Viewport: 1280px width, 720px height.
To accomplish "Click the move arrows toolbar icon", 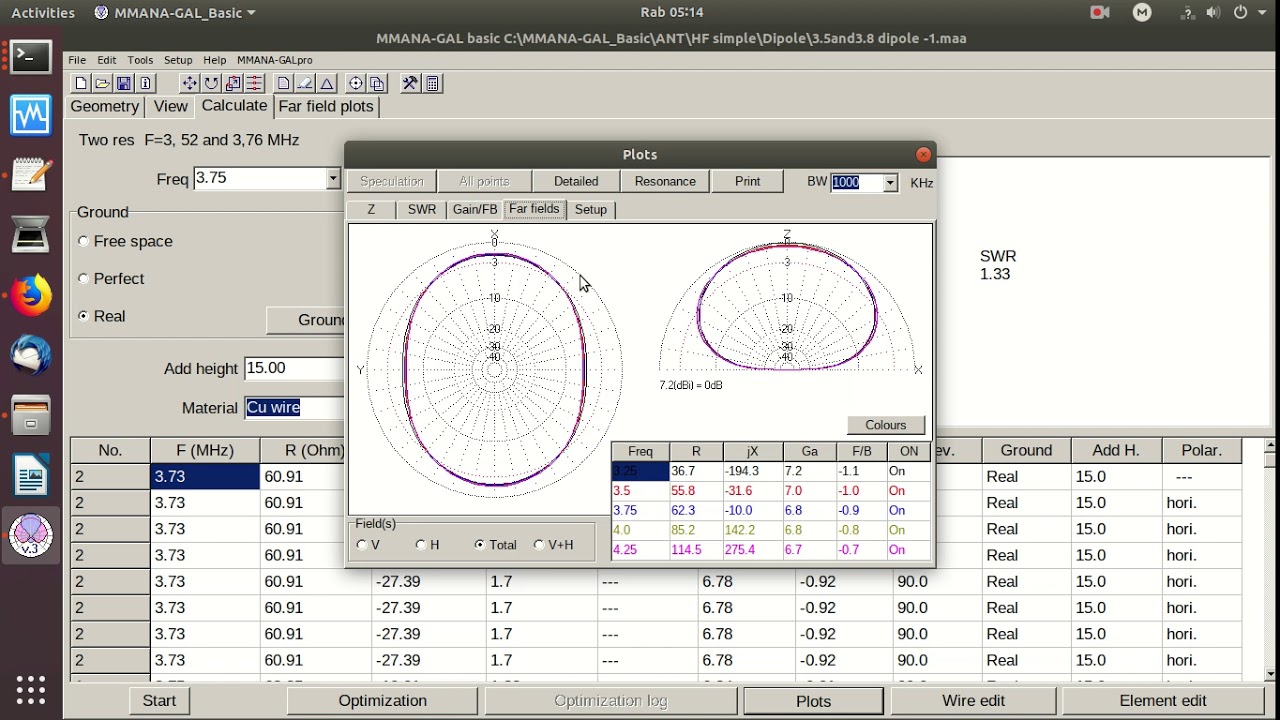I will pyautogui.click(x=189, y=84).
